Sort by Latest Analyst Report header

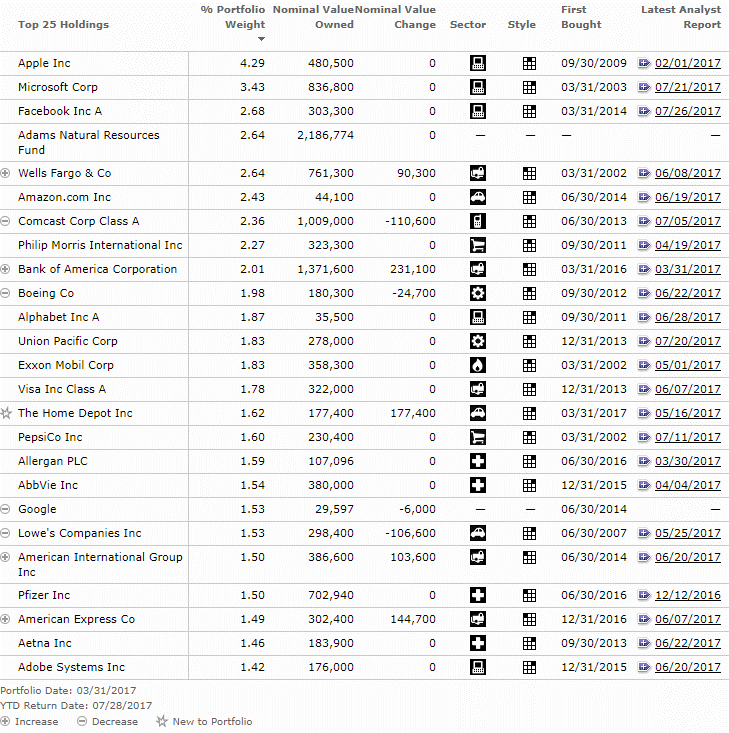681,17
